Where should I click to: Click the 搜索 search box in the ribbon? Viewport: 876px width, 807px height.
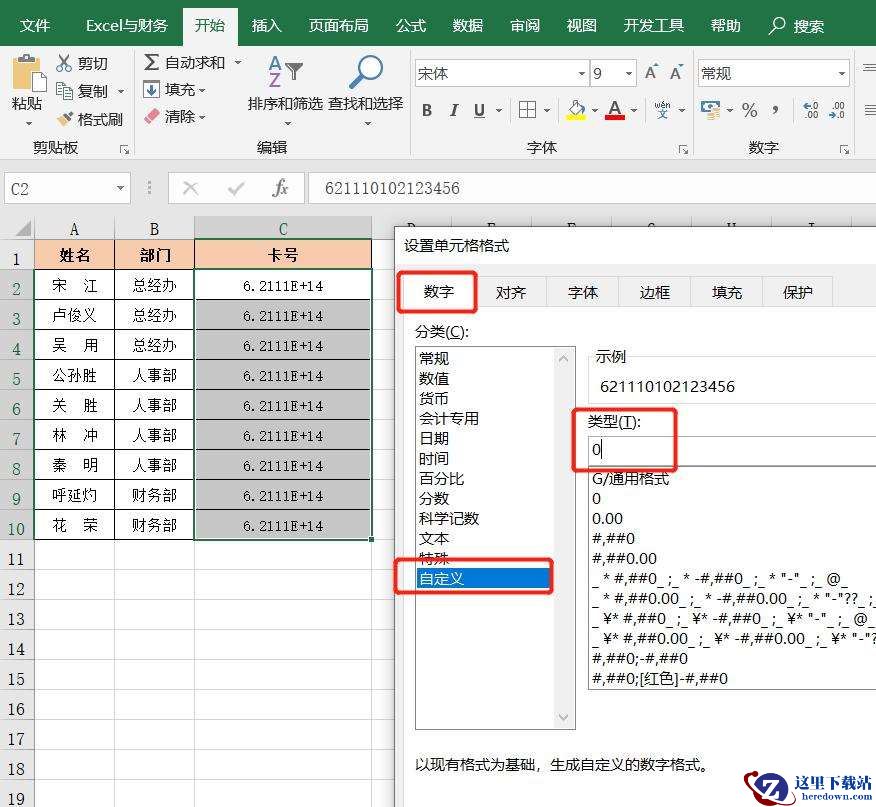(x=798, y=26)
